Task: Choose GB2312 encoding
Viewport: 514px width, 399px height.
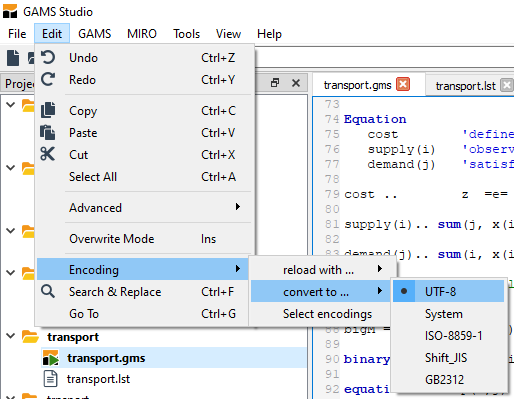Action: [448, 379]
